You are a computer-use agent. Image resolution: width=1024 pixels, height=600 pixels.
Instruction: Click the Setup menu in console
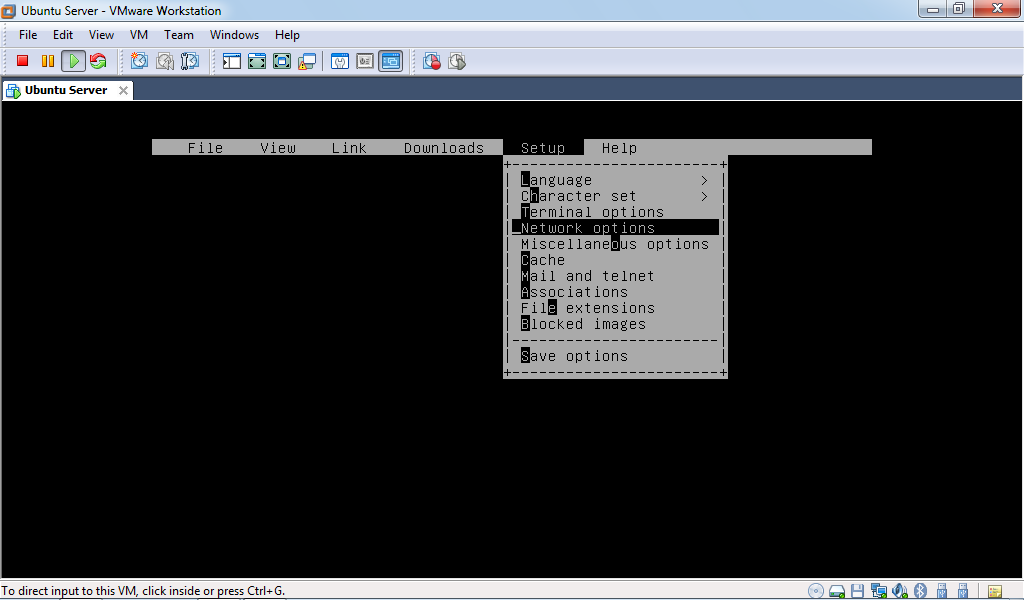coord(543,148)
